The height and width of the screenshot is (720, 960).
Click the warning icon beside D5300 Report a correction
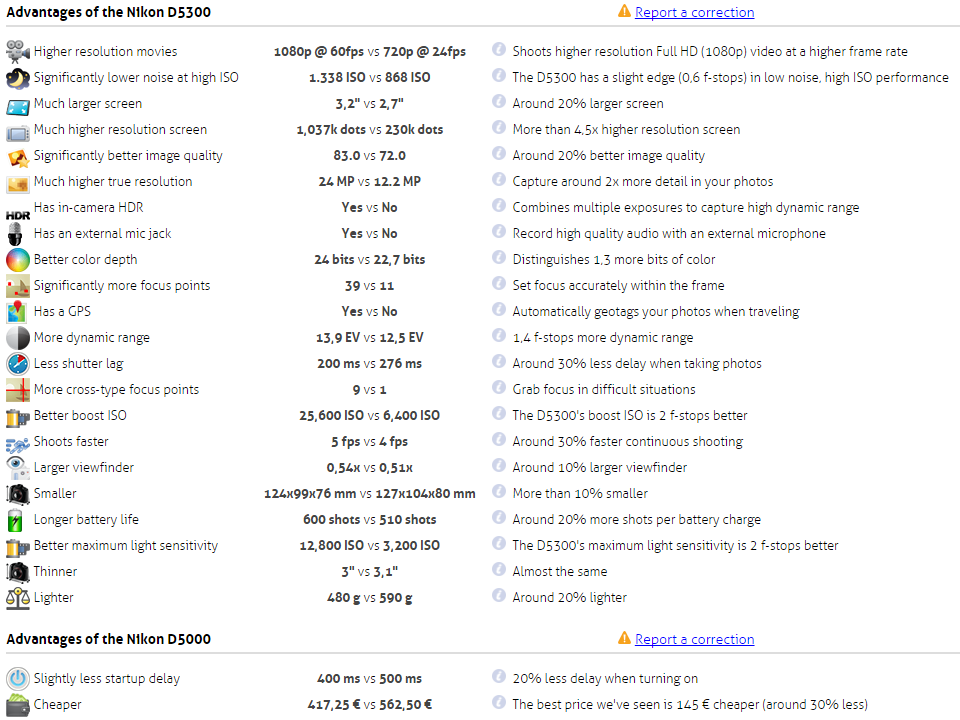pyautogui.click(x=624, y=11)
